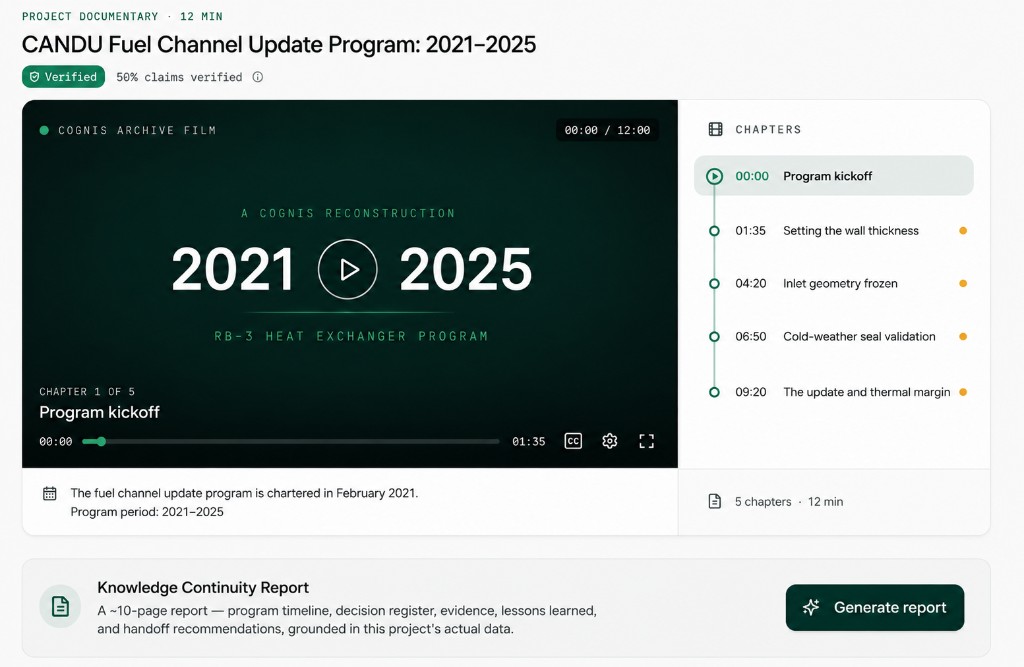Click orange dot on Inlet geometry chapter

coord(963,284)
